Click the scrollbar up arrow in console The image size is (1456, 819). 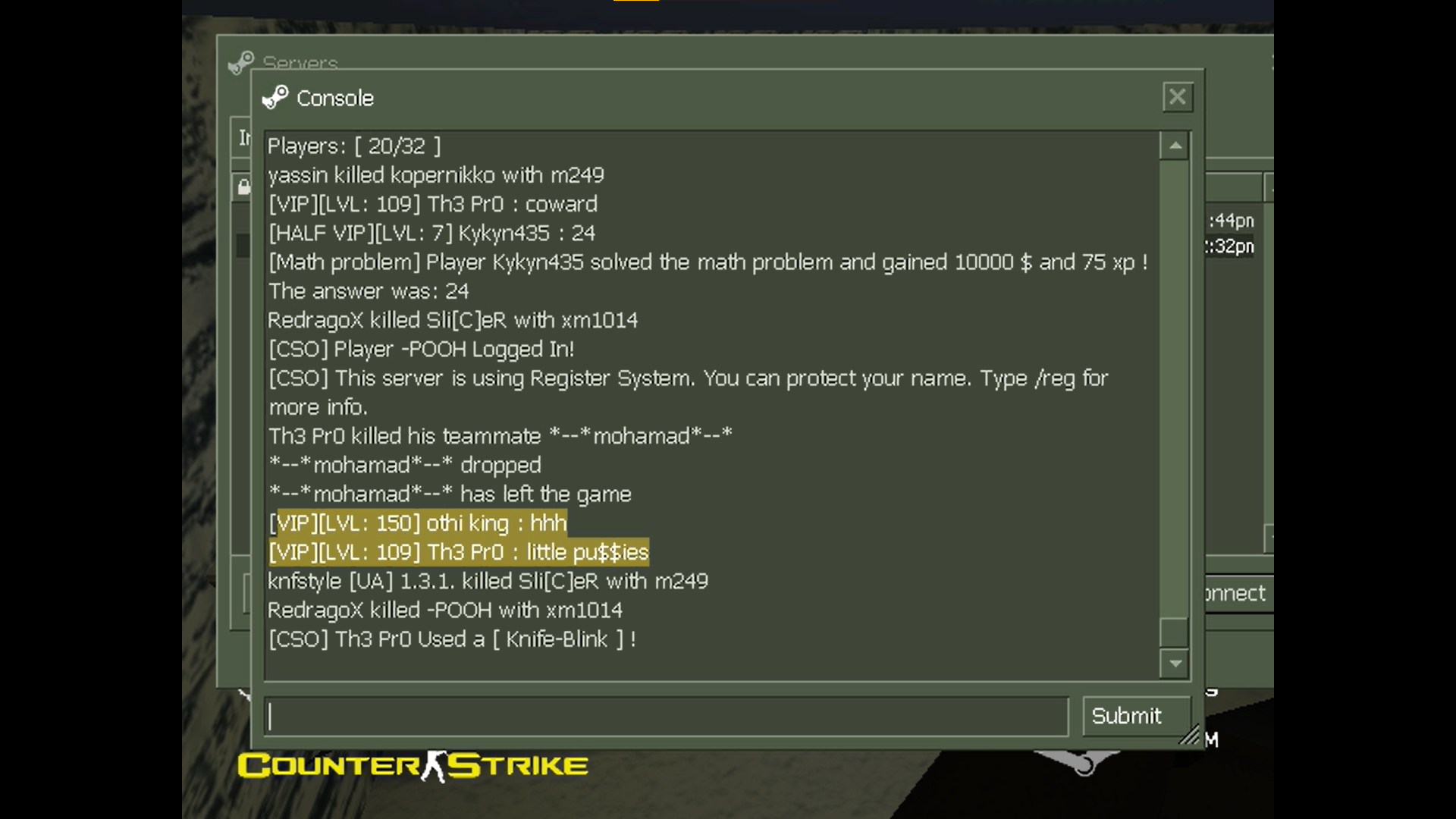1175,146
